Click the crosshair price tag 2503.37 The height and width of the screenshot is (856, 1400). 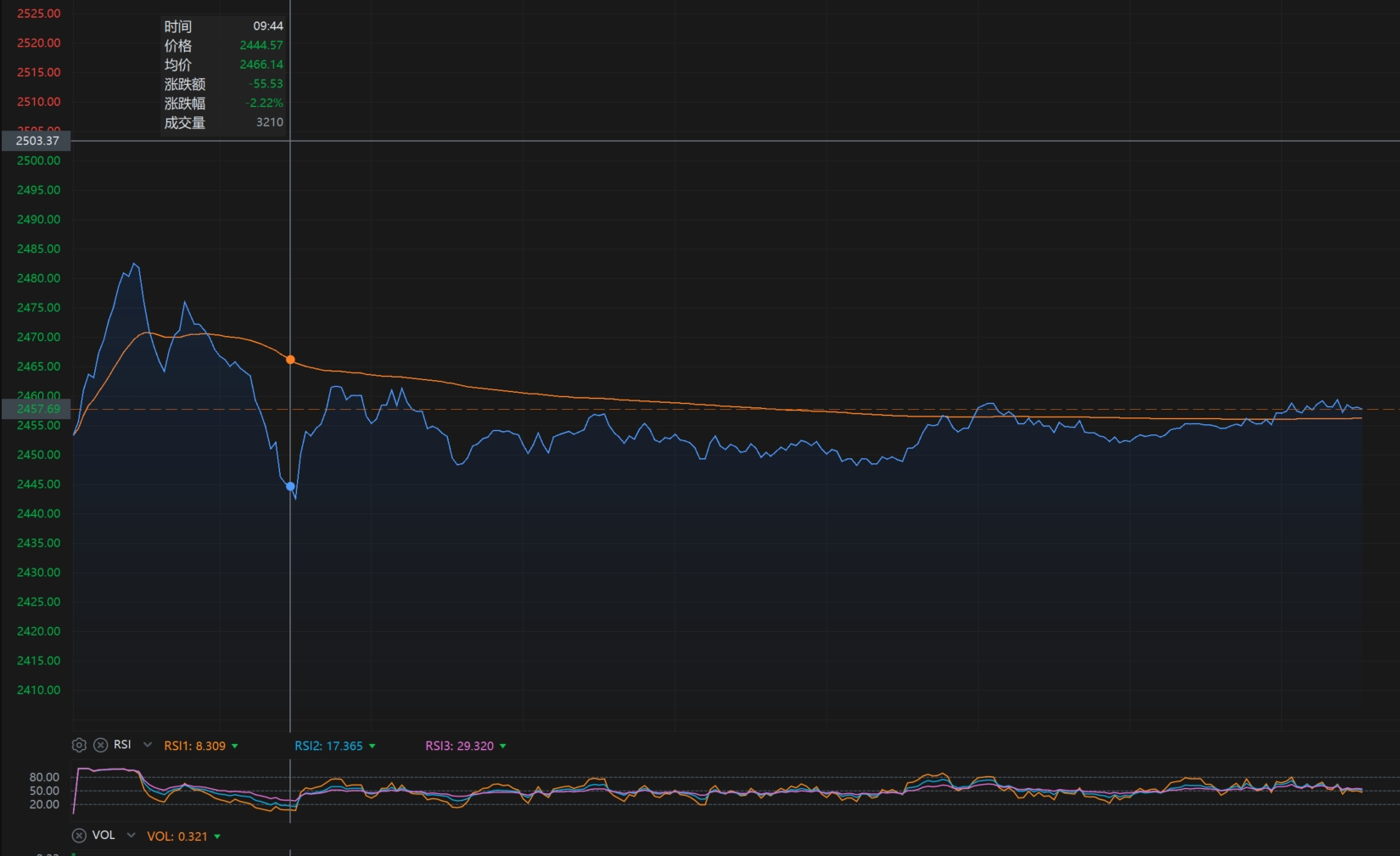pyautogui.click(x=36, y=141)
